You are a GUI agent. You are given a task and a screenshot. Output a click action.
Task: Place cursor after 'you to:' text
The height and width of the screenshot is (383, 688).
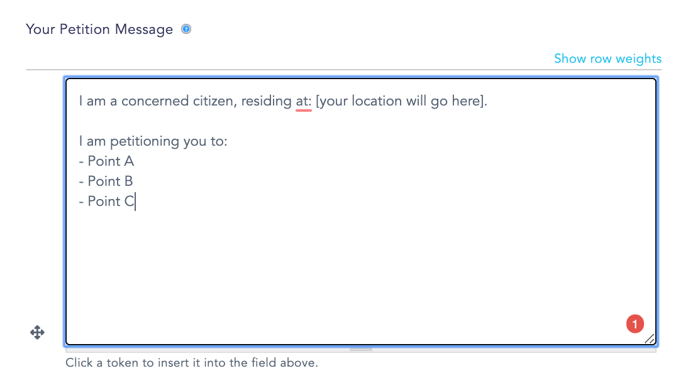point(228,141)
